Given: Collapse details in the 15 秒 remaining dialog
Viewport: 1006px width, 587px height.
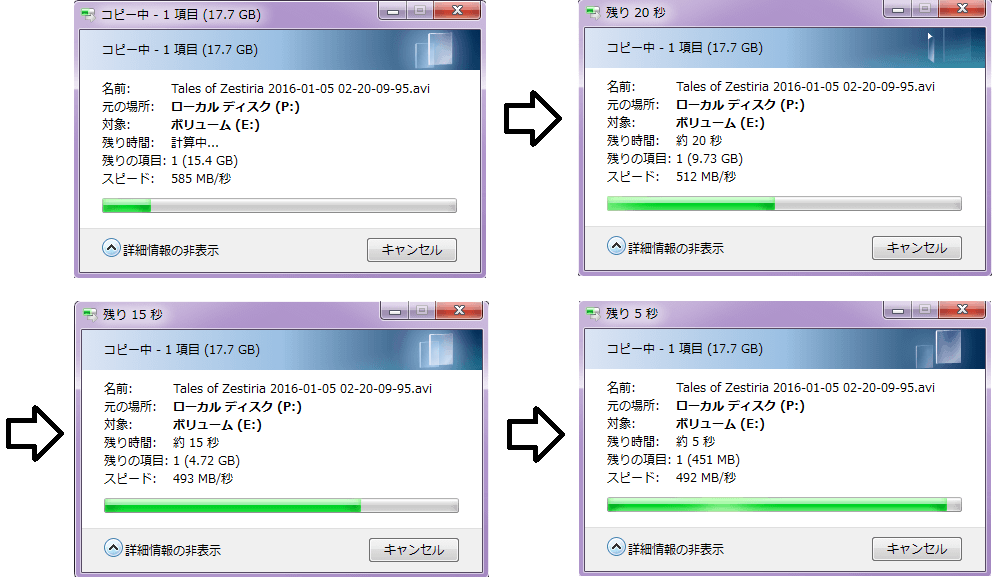Looking at the screenshot, I should pyautogui.click(x=162, y=549).
